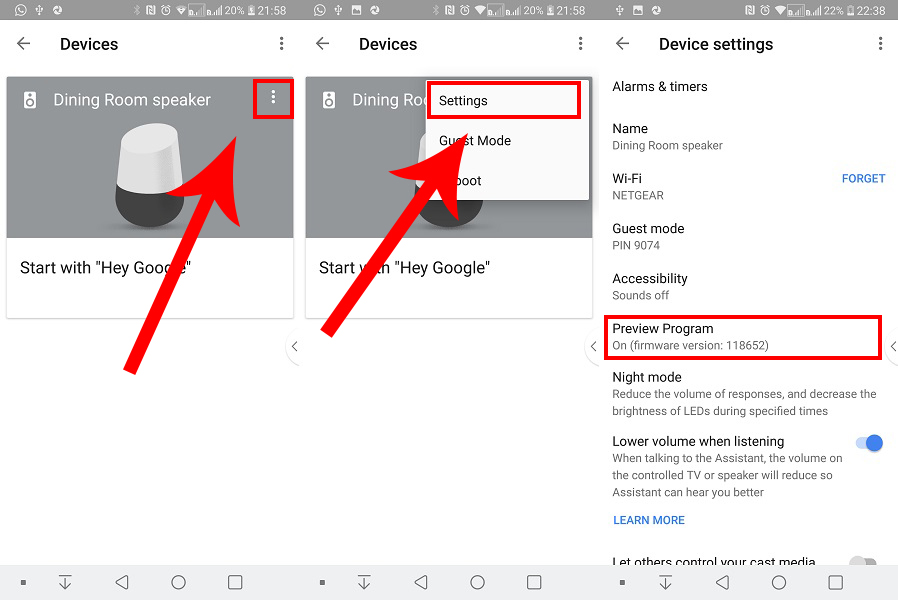Enable Let others control your cast media
This screenshot has width=898, height=600.
(x=864, y=565)
